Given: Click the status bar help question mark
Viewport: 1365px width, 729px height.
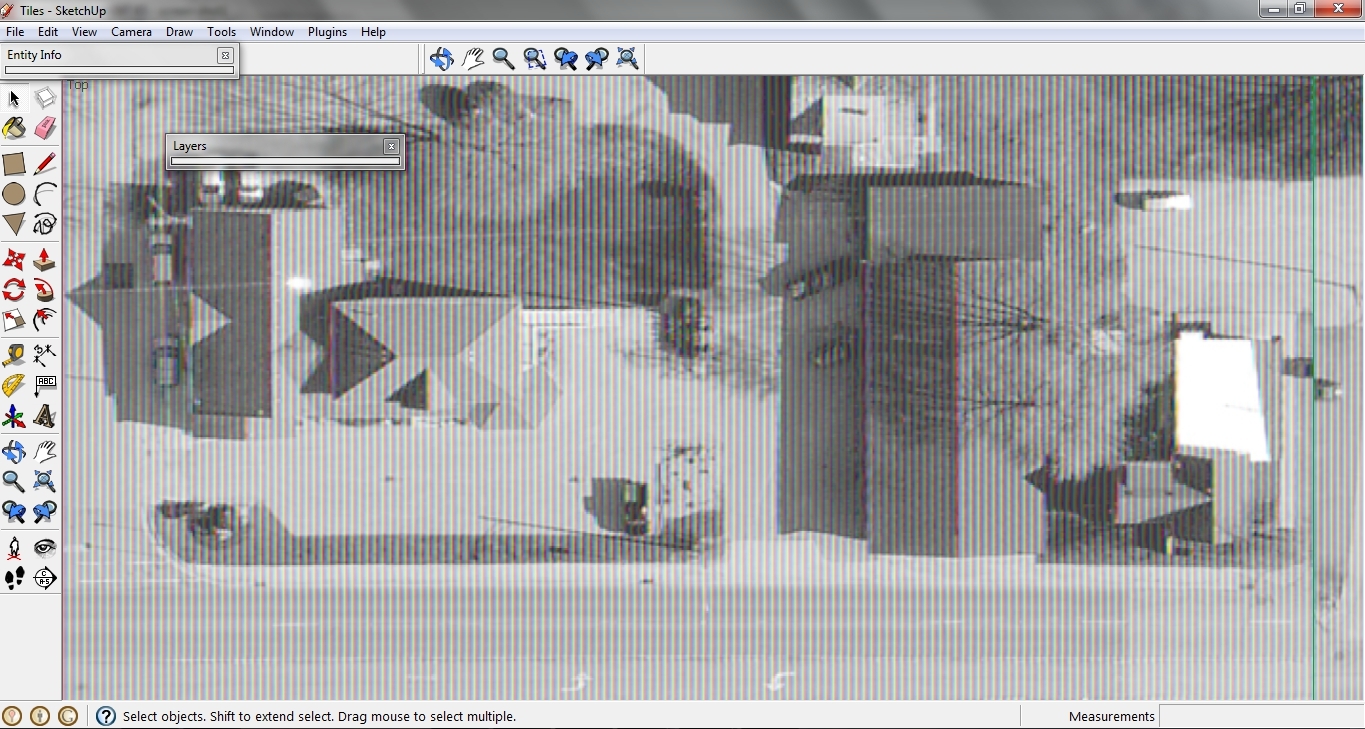Looking at the screenshot, I should click(106, 716).
